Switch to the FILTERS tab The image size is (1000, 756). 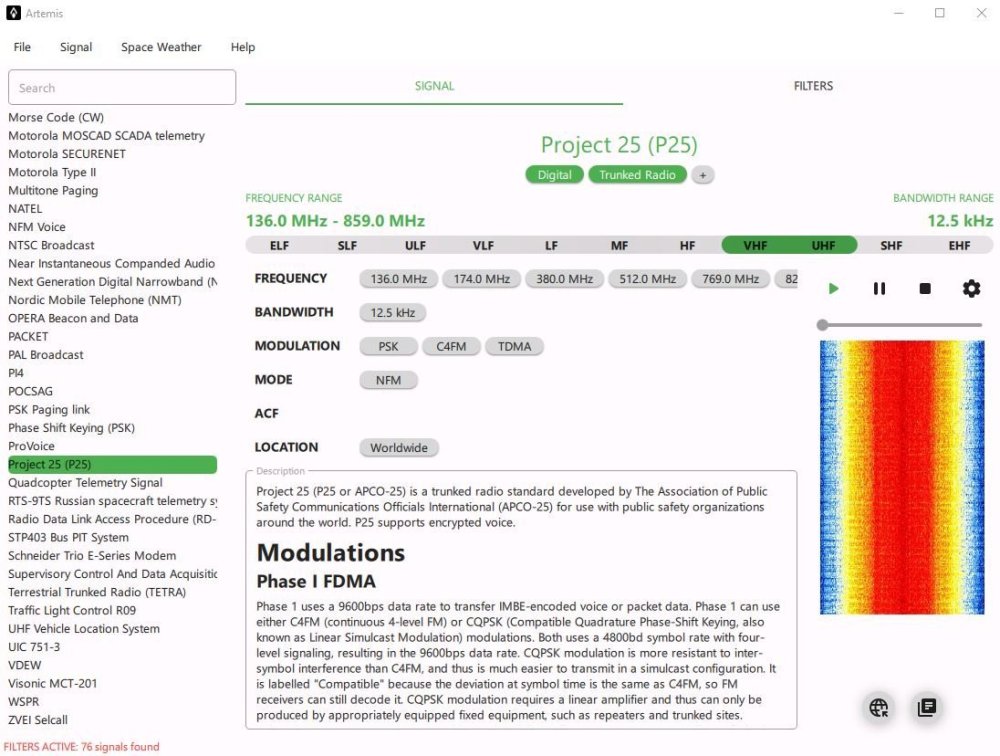[x=812, y=86]
